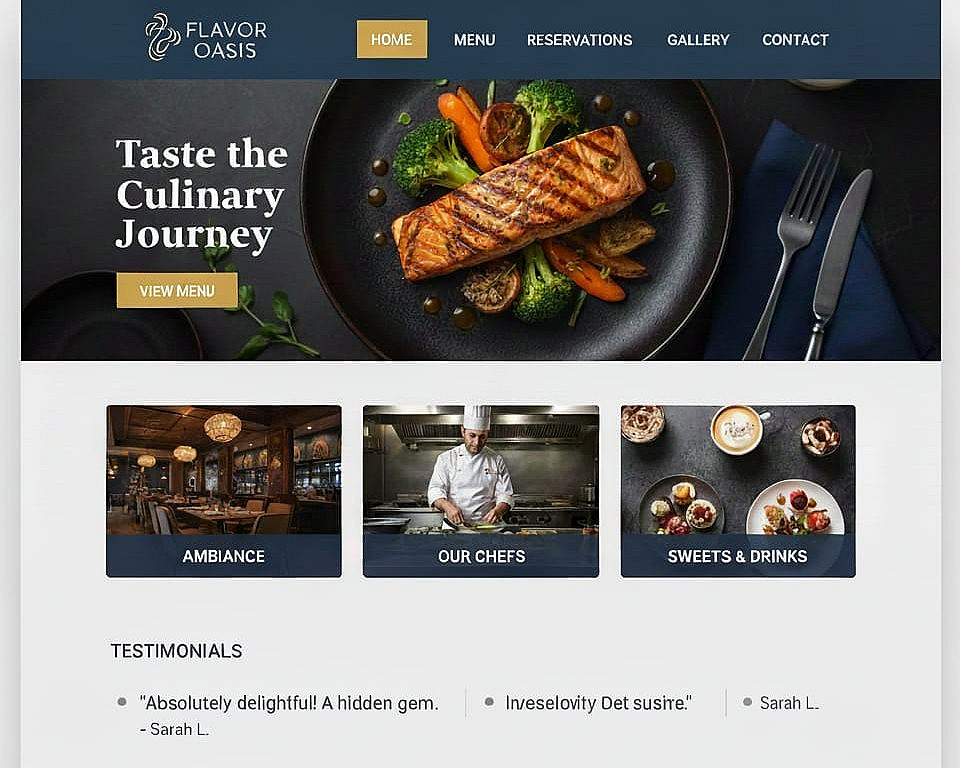Select the Ambiance restaurant interior thumbnail
This screenshot has height=768, width=960.
(224, 470)
